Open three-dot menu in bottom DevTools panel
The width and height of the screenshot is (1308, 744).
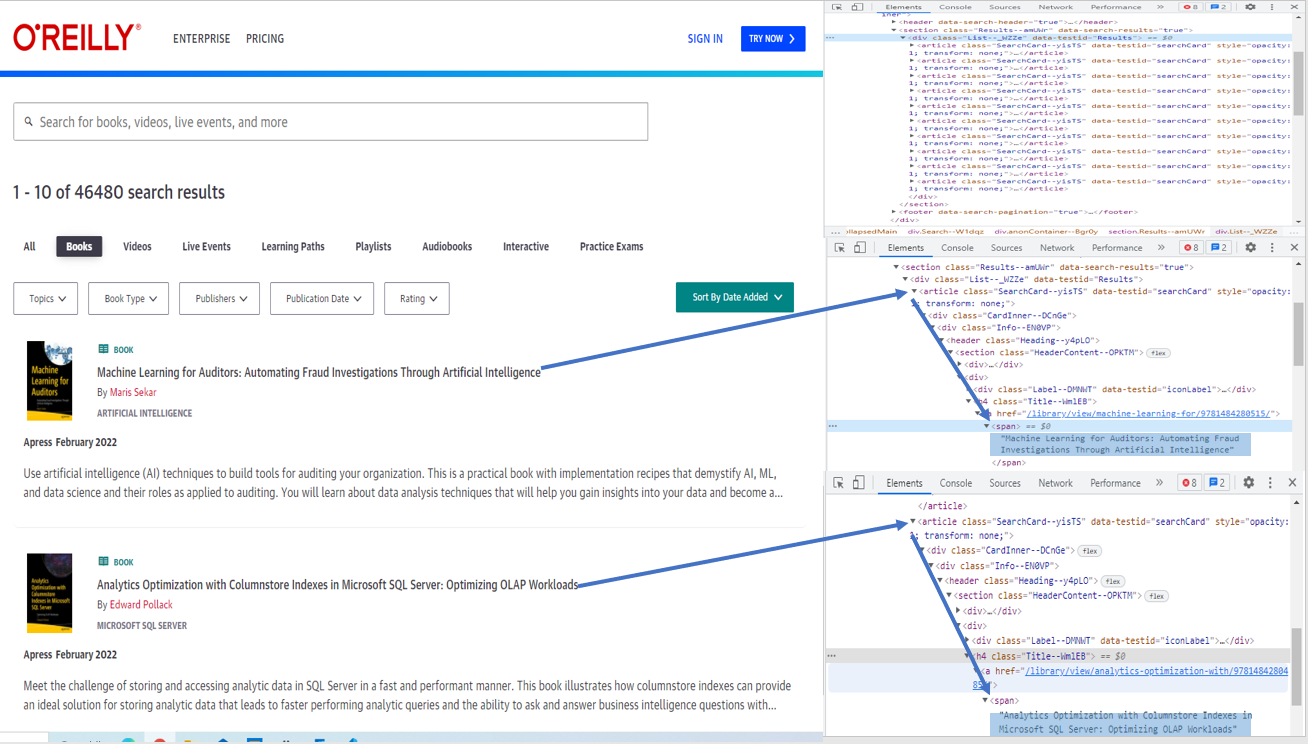pos(1270,482)
